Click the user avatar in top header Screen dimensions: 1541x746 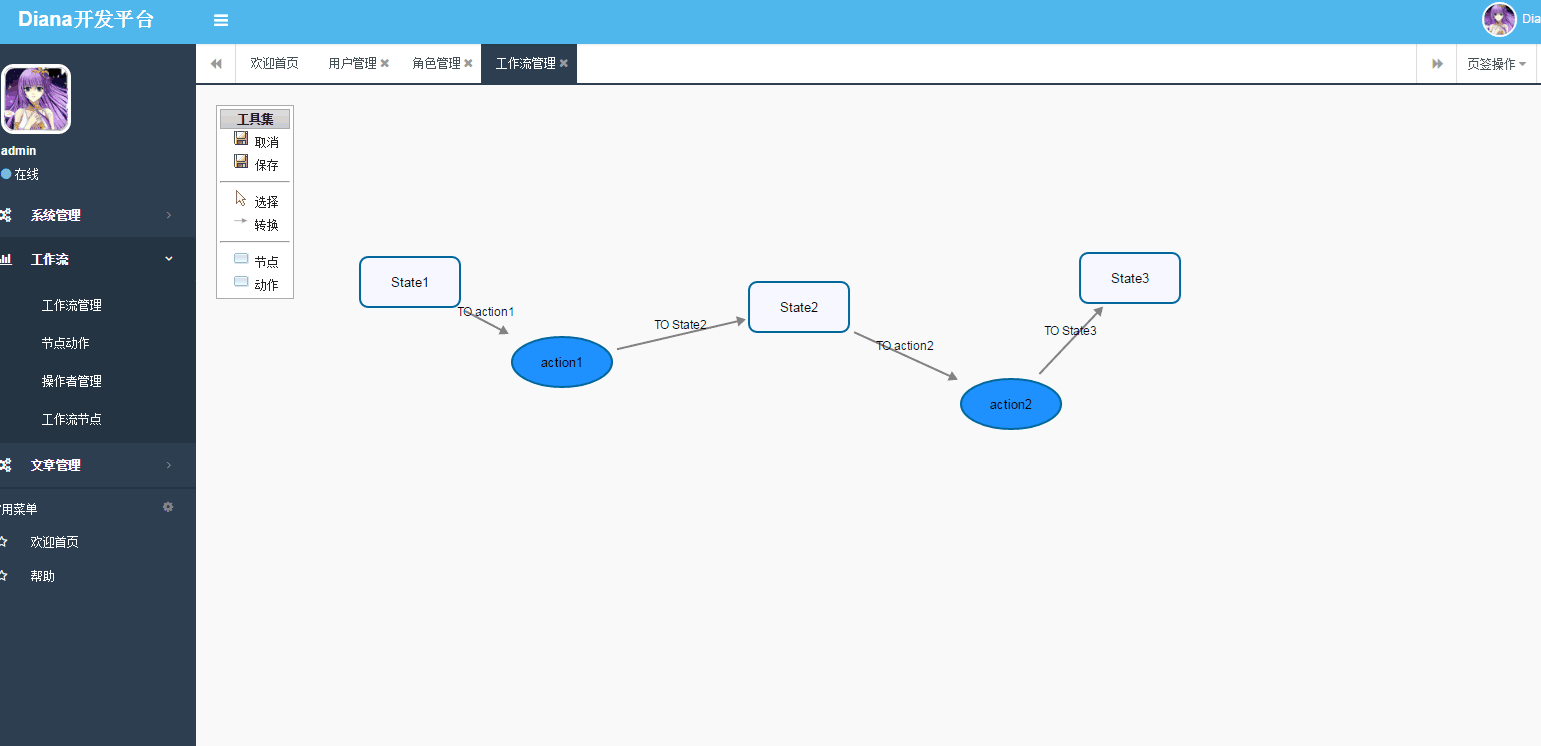tap(1499, 20)
